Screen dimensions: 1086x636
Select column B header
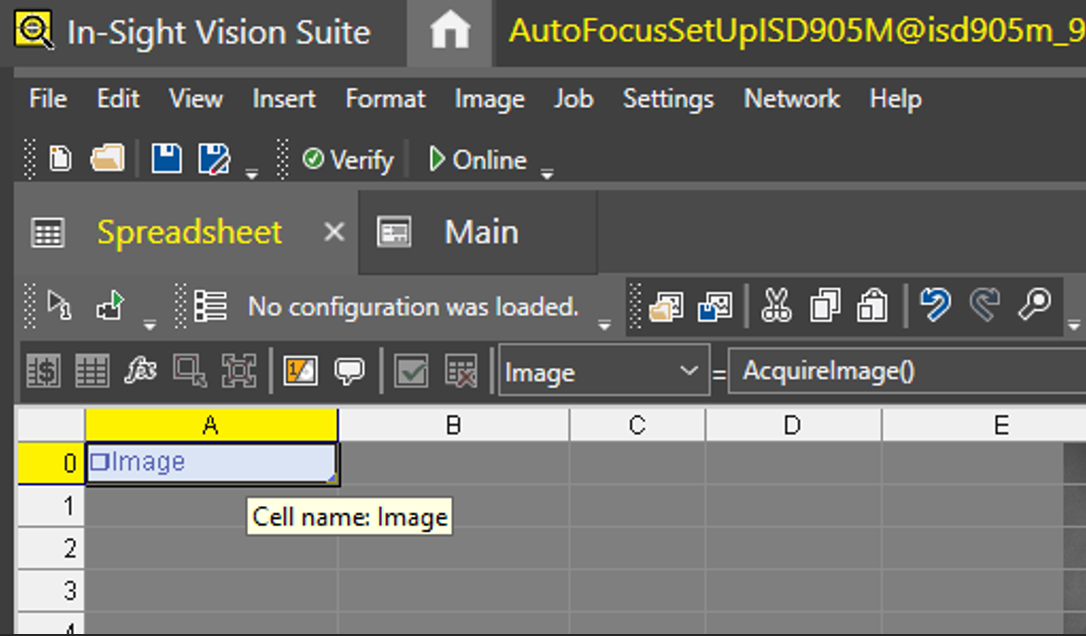click(x=454, y=425)
